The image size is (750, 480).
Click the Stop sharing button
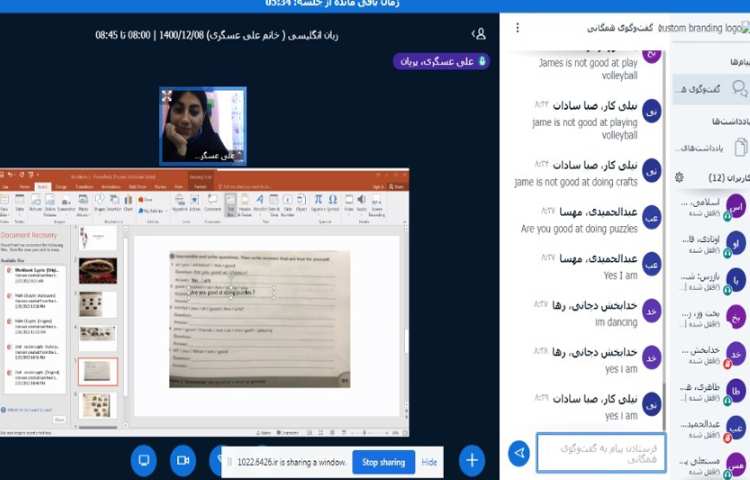click(x=384, y=462)
